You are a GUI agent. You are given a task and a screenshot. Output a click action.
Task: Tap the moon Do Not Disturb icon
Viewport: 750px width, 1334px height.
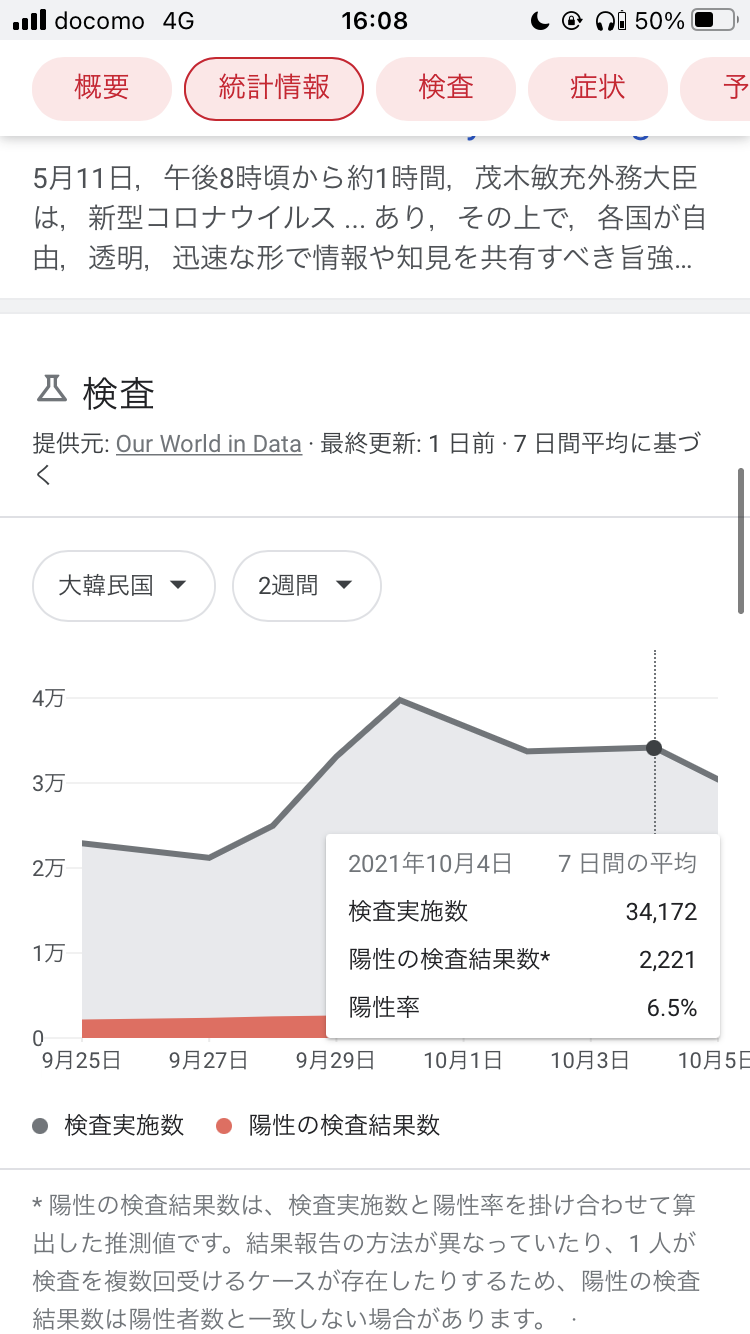541,20
